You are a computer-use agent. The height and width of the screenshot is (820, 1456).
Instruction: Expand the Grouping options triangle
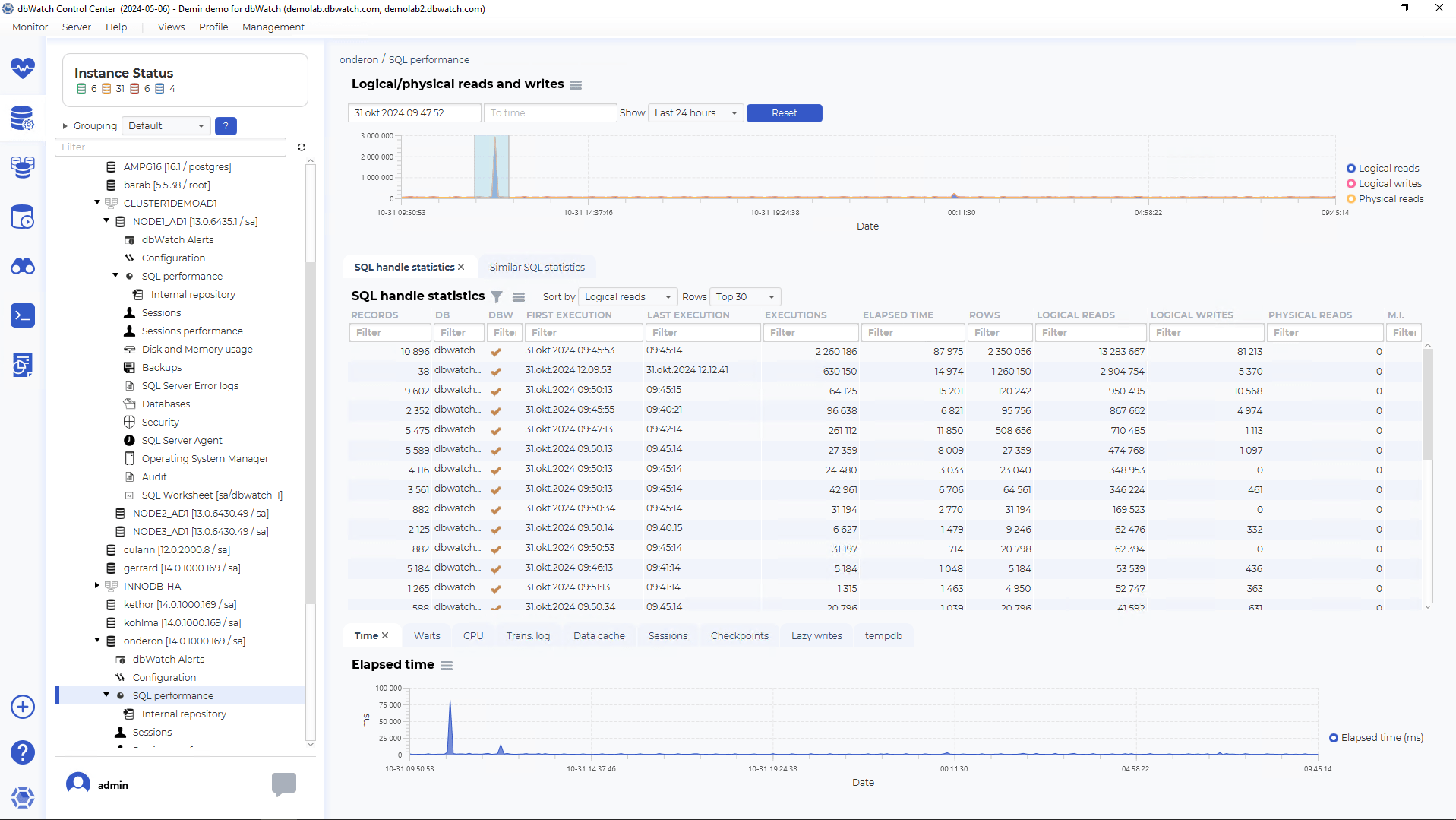tap(65, 126)
